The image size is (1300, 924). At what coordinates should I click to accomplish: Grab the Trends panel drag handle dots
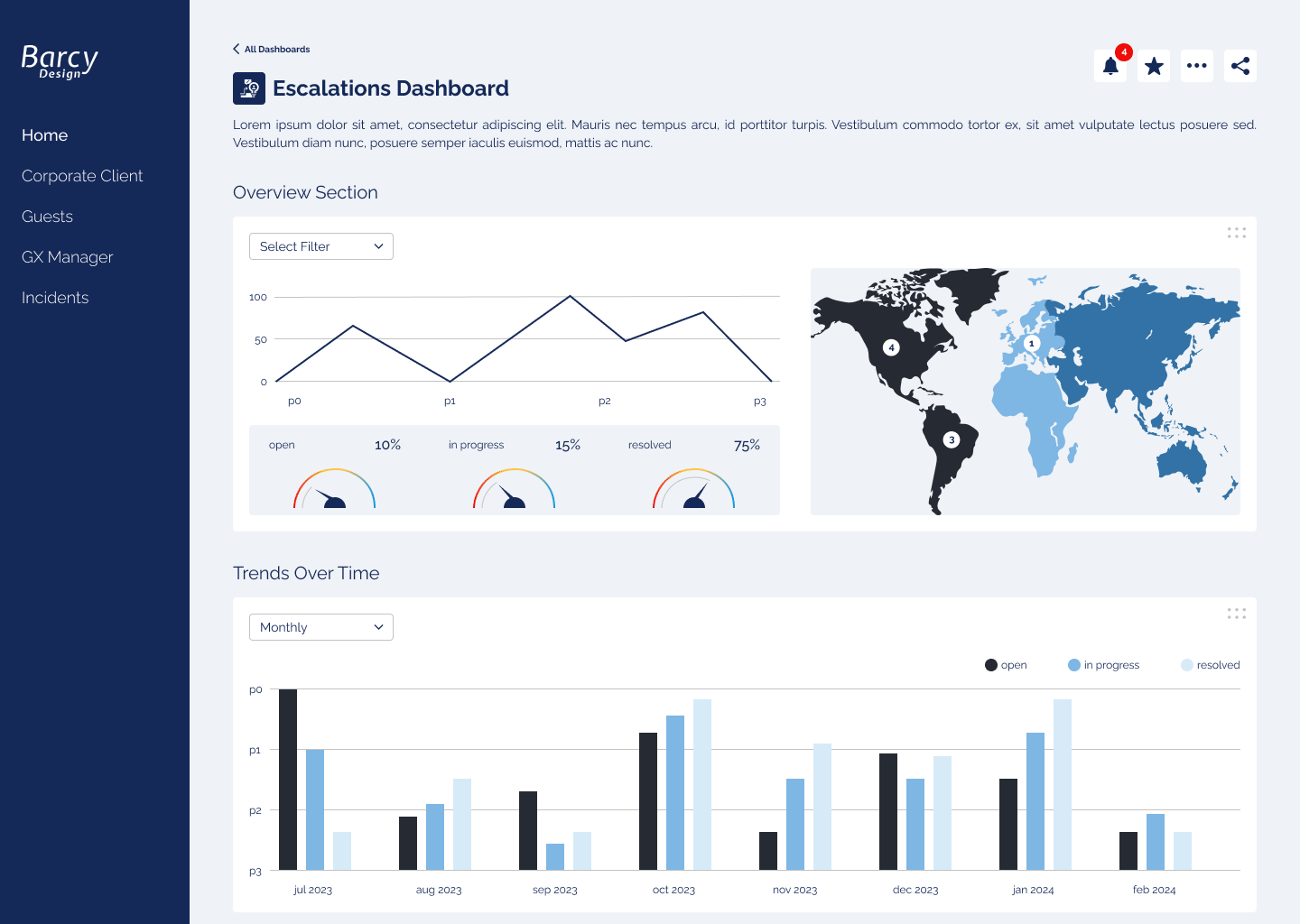click(1236, 614)
